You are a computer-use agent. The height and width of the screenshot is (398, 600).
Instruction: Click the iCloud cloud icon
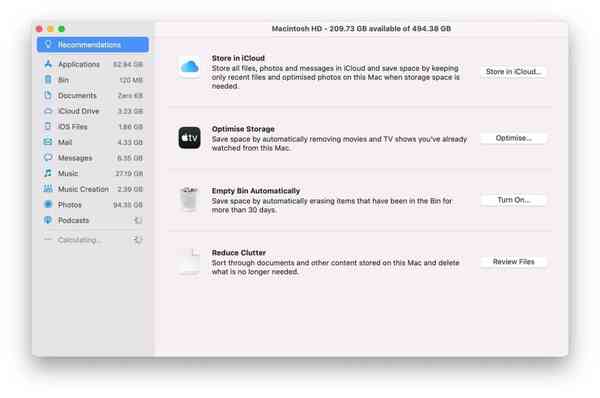click(189, 67)
